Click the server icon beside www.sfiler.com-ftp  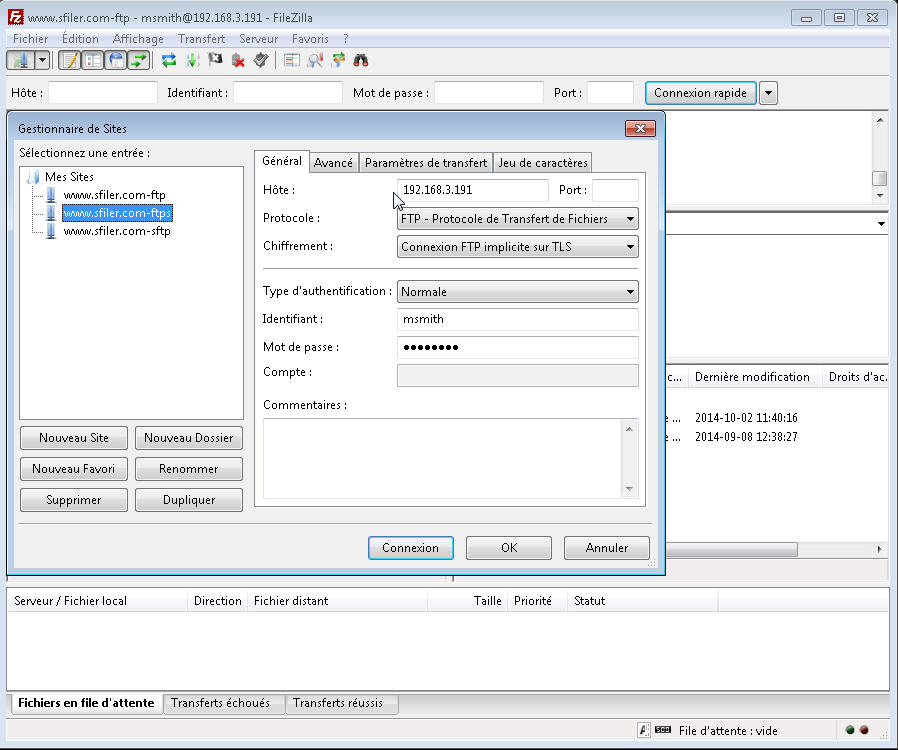(x=51, y=195)
